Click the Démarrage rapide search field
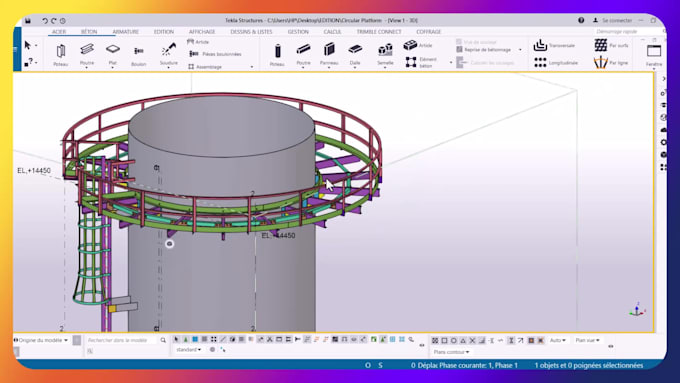Image resolution: width=680 pixels, height=383 pixels. (x=627, y=31)
